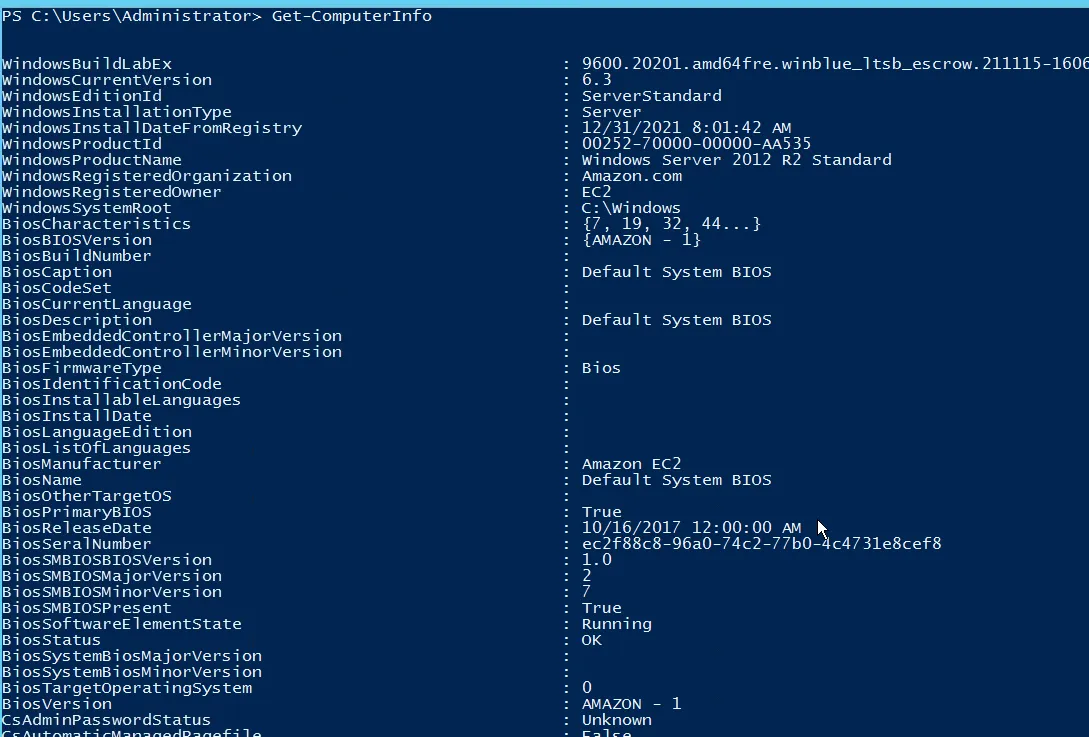This screenshot has height=737, width=1089.
Task: Click the BiosBIOSVersion {AMAZON - 1} value
Action: pos(641,240)
